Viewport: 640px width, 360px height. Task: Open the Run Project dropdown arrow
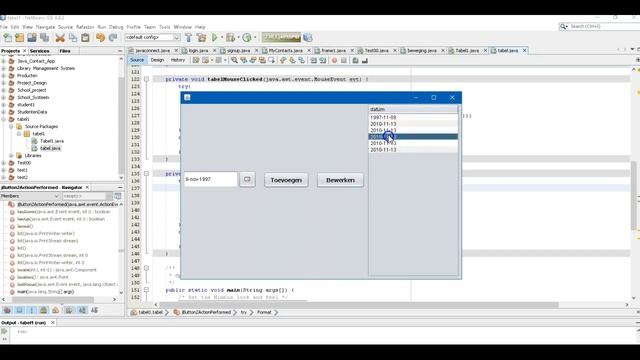pyautogui.click(x=222, y=38)
